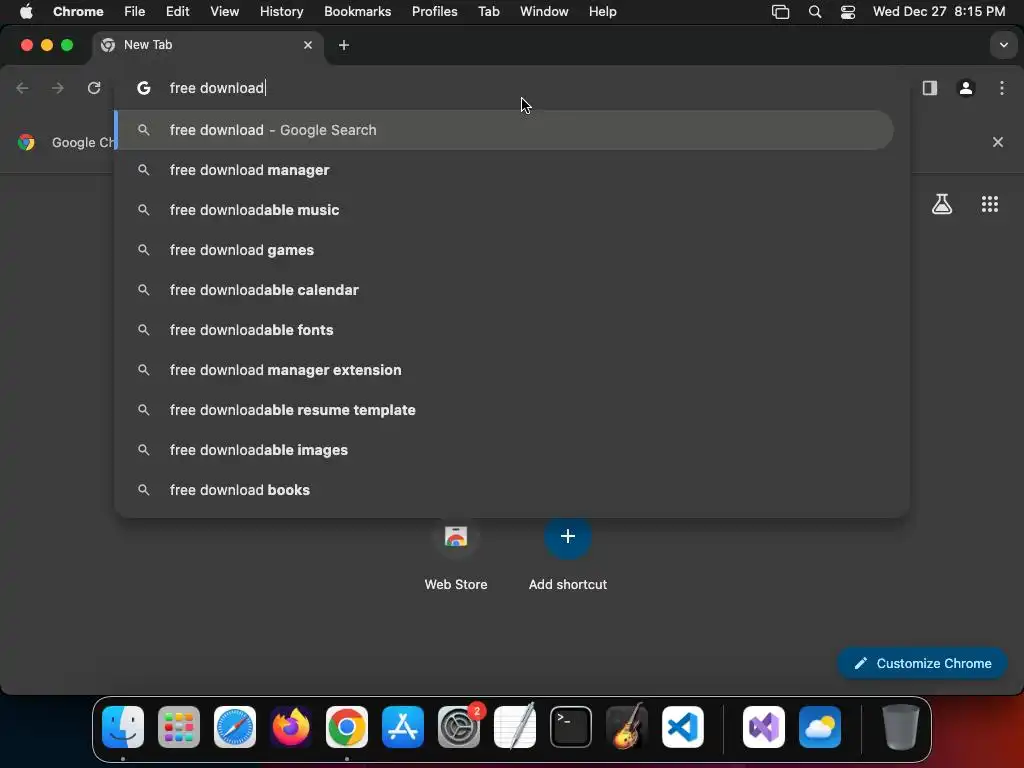Open the Window menu
This screenshot has width=1024, height=768.
tap(544, 12)
